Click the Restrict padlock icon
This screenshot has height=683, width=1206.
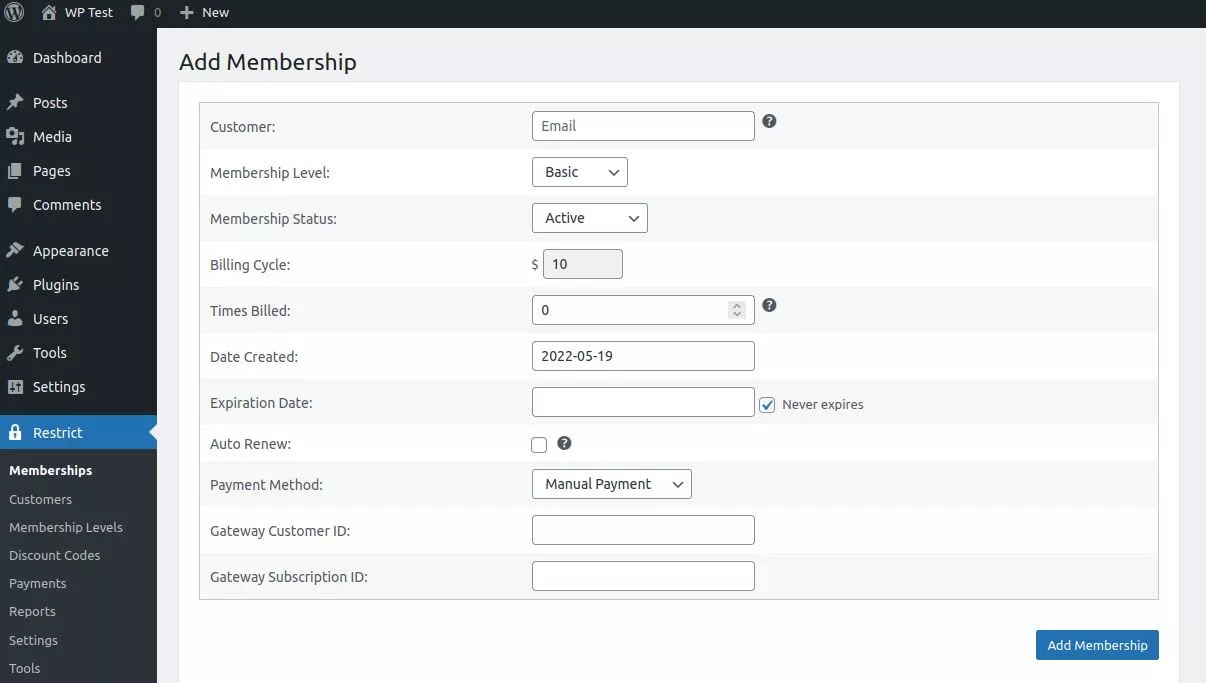[x=15, y=433]
